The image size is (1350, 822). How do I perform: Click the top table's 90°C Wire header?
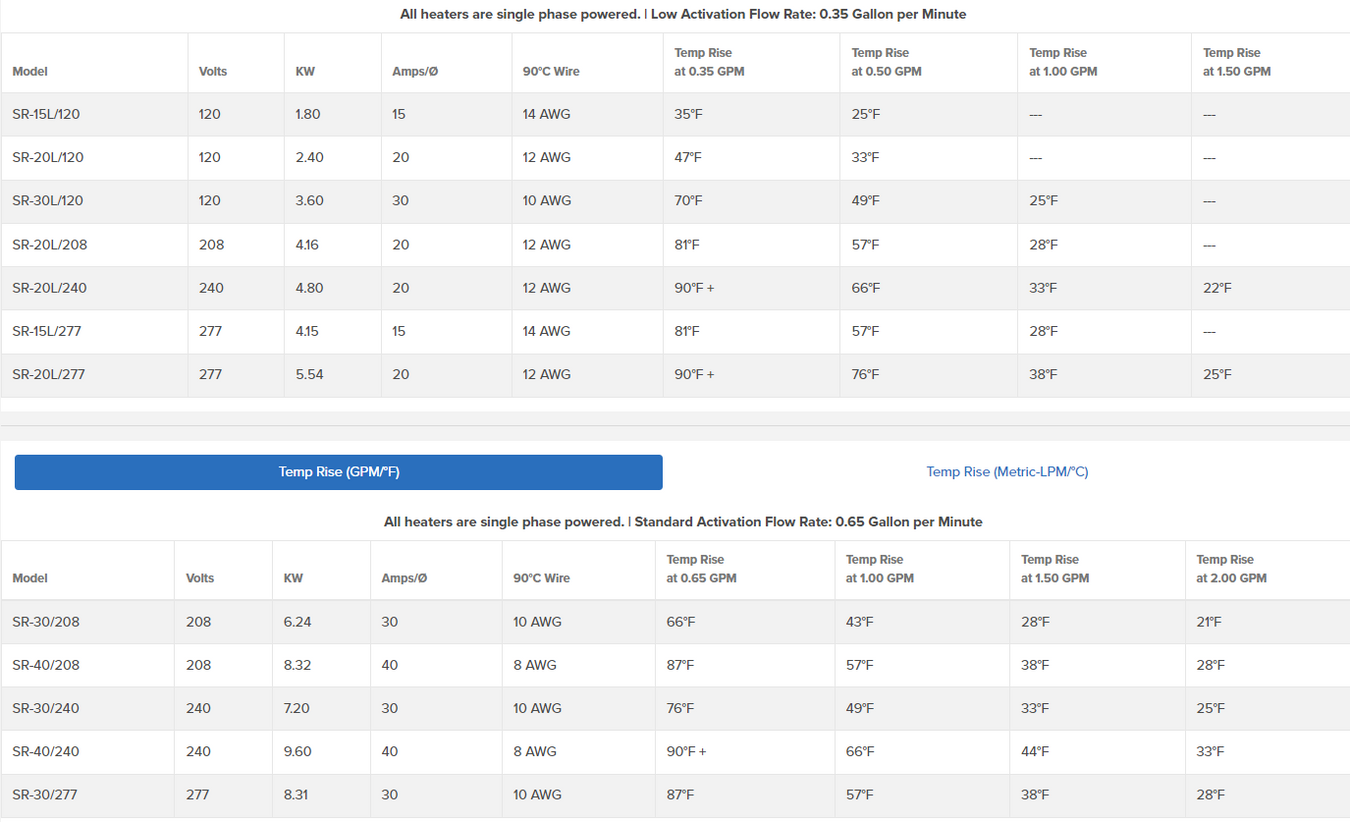[550, 72]
